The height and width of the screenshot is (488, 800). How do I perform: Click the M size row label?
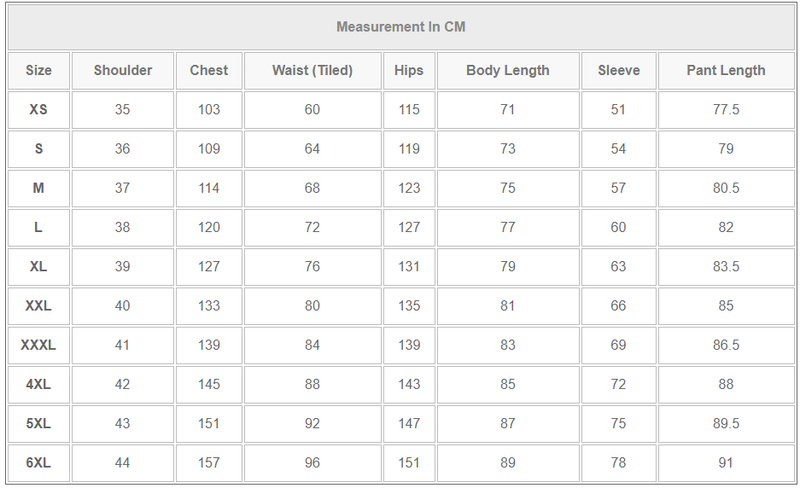click(38, 188)
